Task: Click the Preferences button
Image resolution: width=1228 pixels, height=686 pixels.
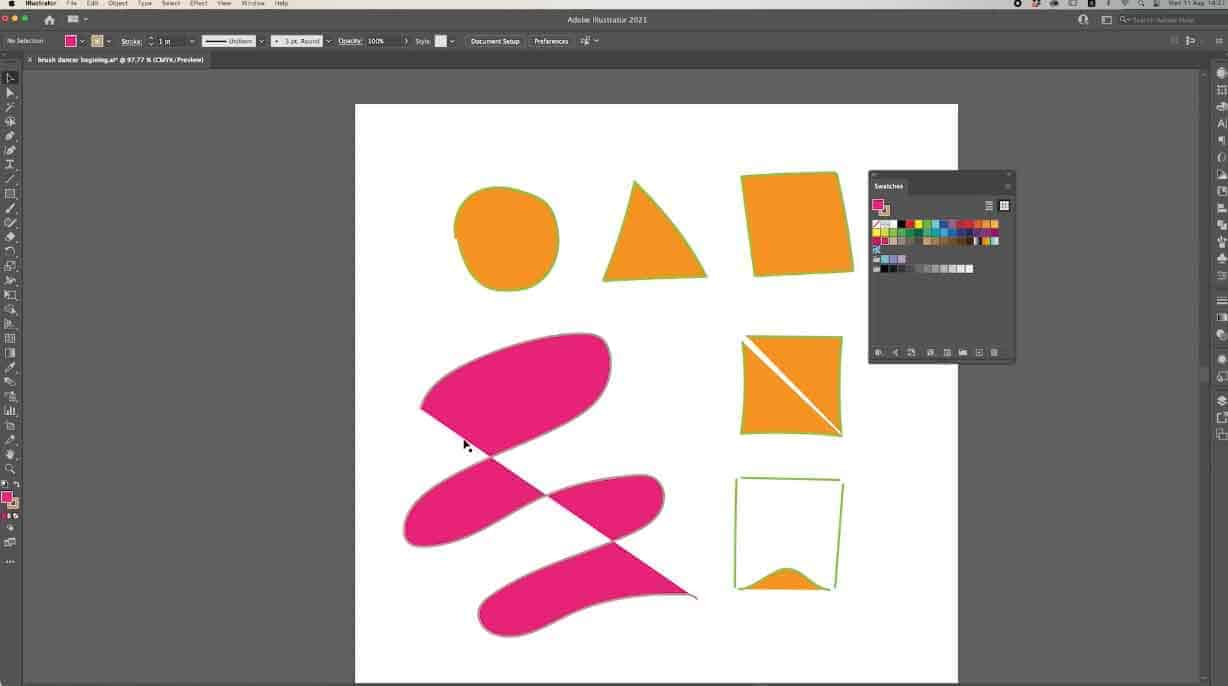Action: click(x=550, y=41)
